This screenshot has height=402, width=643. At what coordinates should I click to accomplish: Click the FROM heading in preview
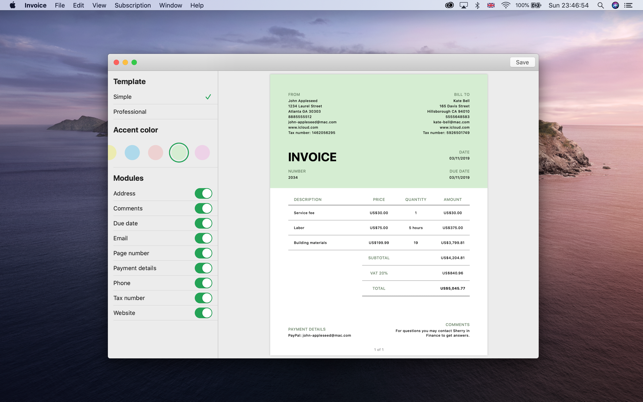294,94
